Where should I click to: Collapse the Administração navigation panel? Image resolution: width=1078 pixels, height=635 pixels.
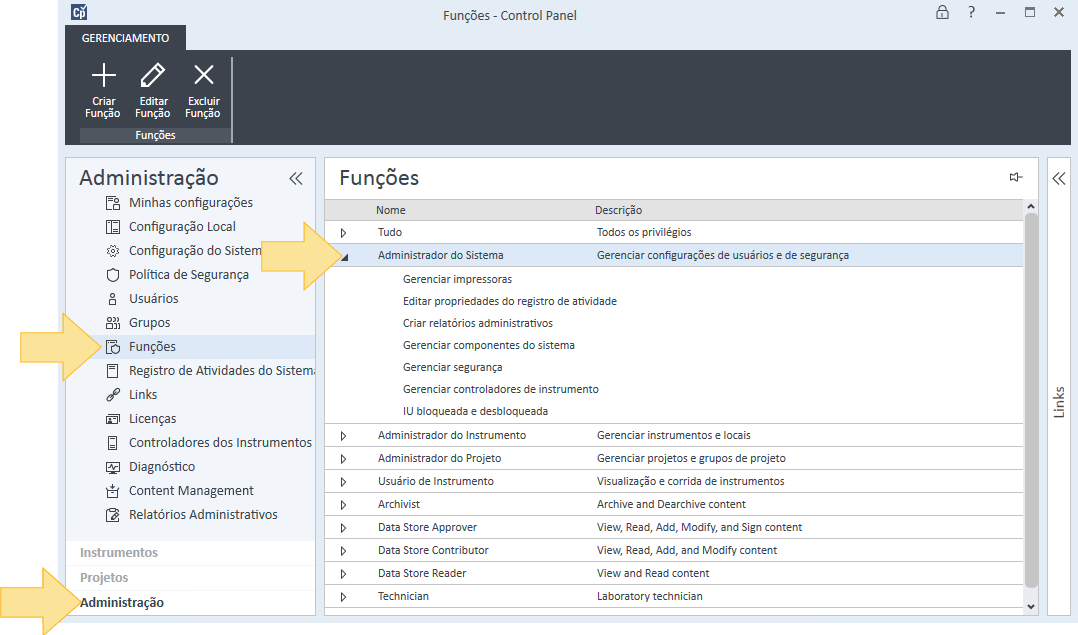coord(296,179)
